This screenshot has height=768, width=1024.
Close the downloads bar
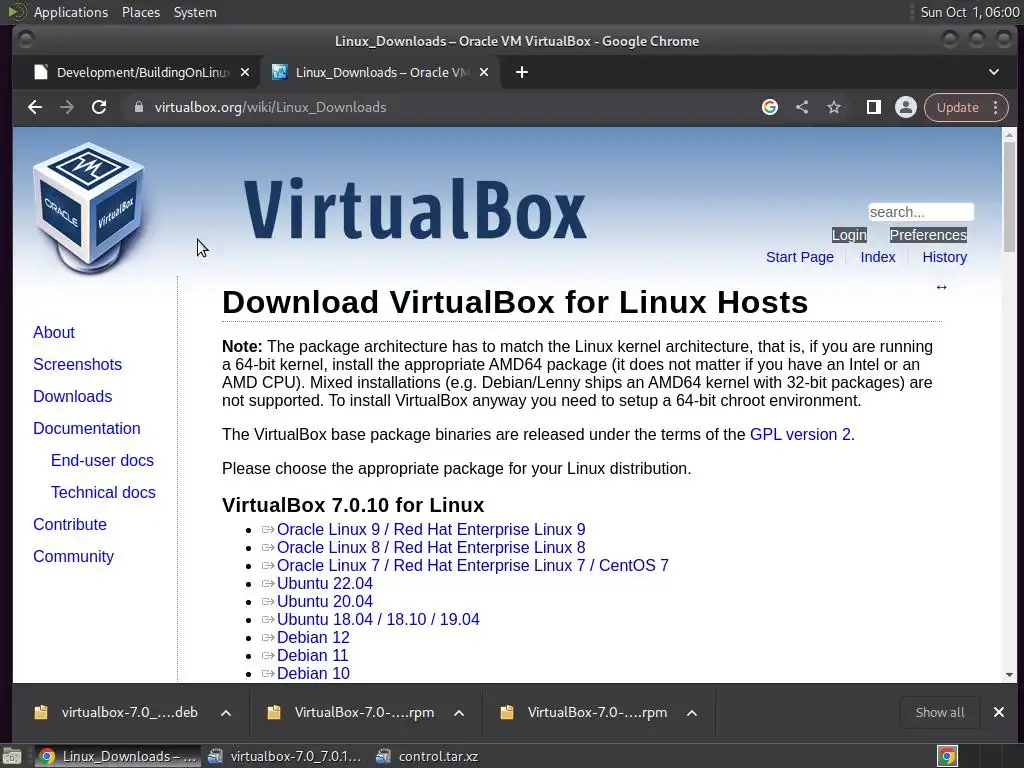(999, 712)
